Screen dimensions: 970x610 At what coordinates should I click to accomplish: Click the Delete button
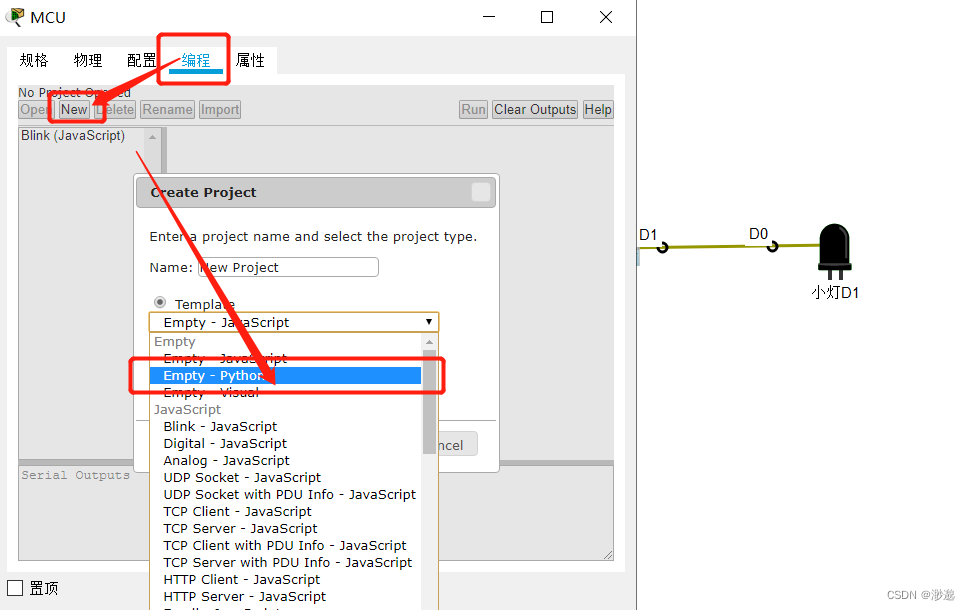point(115,110)
